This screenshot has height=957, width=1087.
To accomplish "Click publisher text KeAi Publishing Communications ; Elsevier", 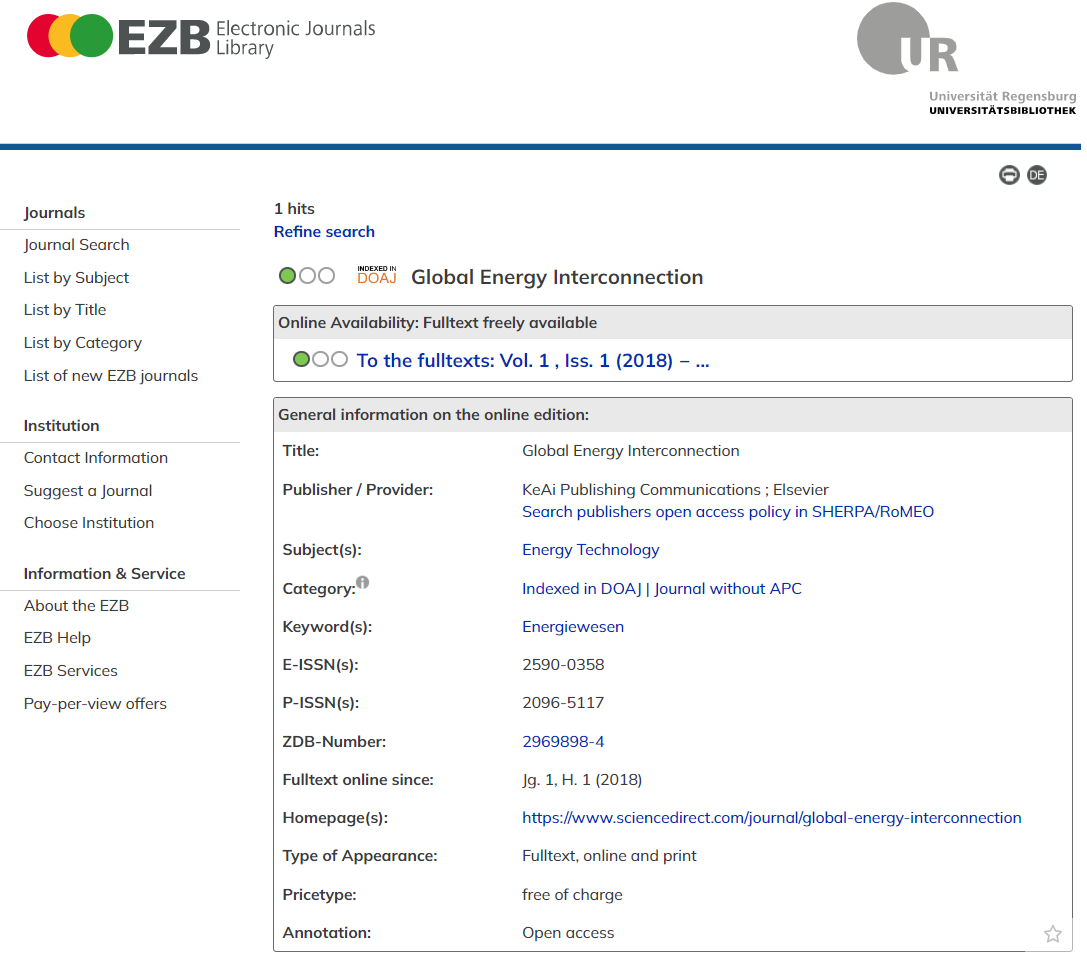I will point(675,490).
